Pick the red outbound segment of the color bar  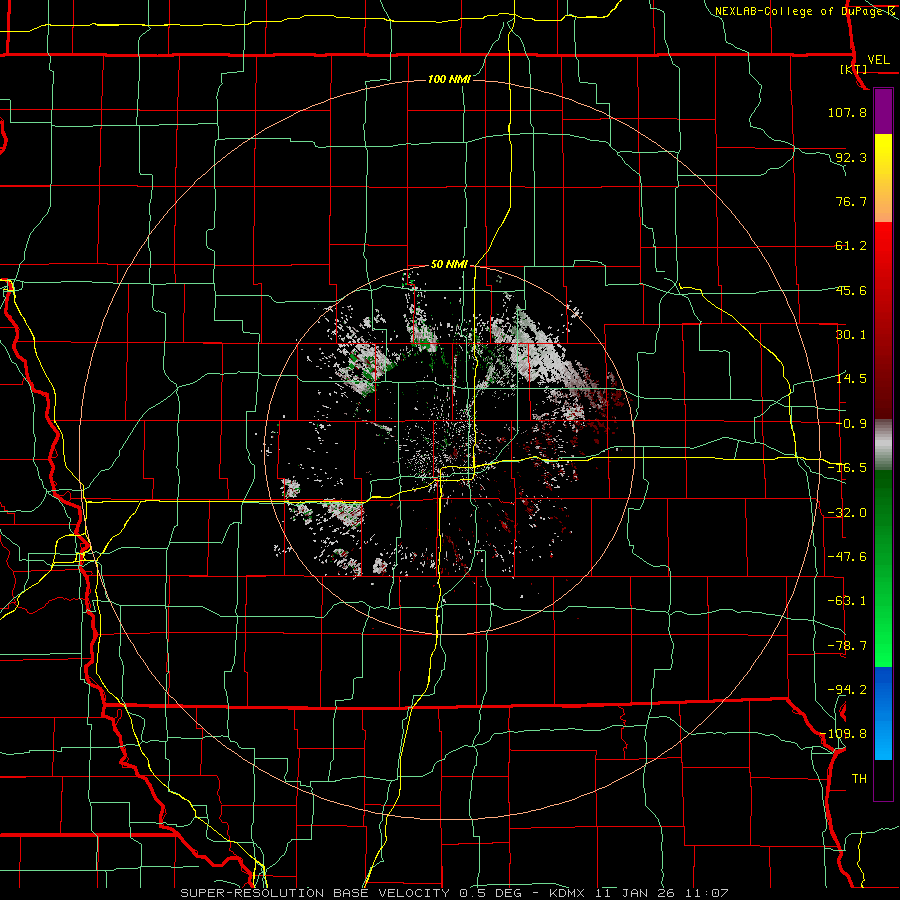[x=883, y=320]
